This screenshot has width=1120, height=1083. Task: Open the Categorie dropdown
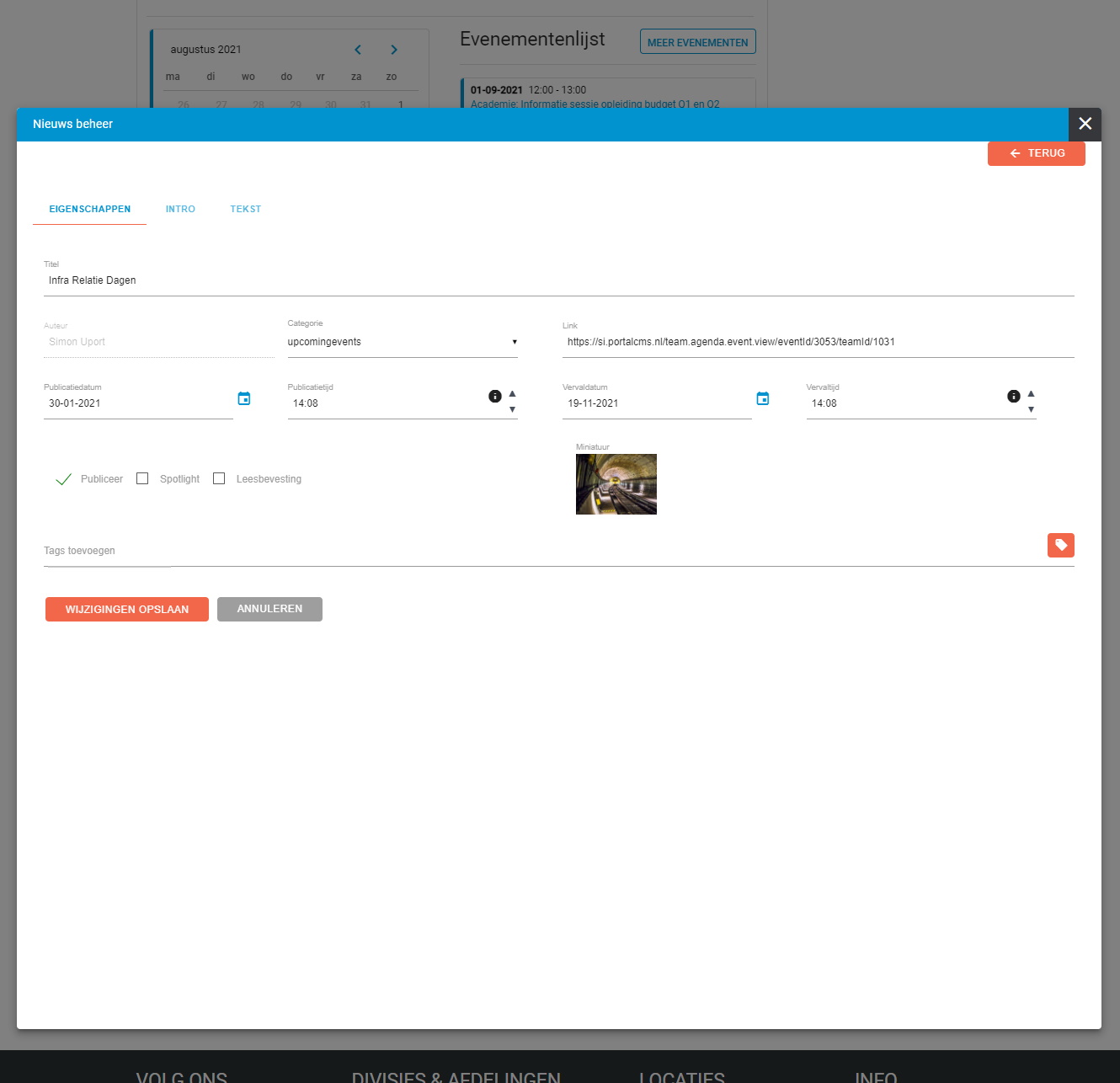tap(402, 342)
